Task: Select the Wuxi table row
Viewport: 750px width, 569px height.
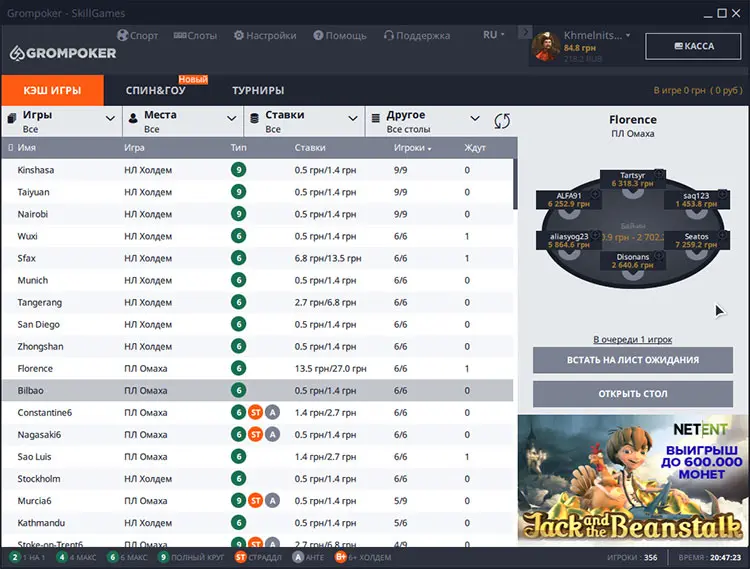Action: (x=257, y=236)
